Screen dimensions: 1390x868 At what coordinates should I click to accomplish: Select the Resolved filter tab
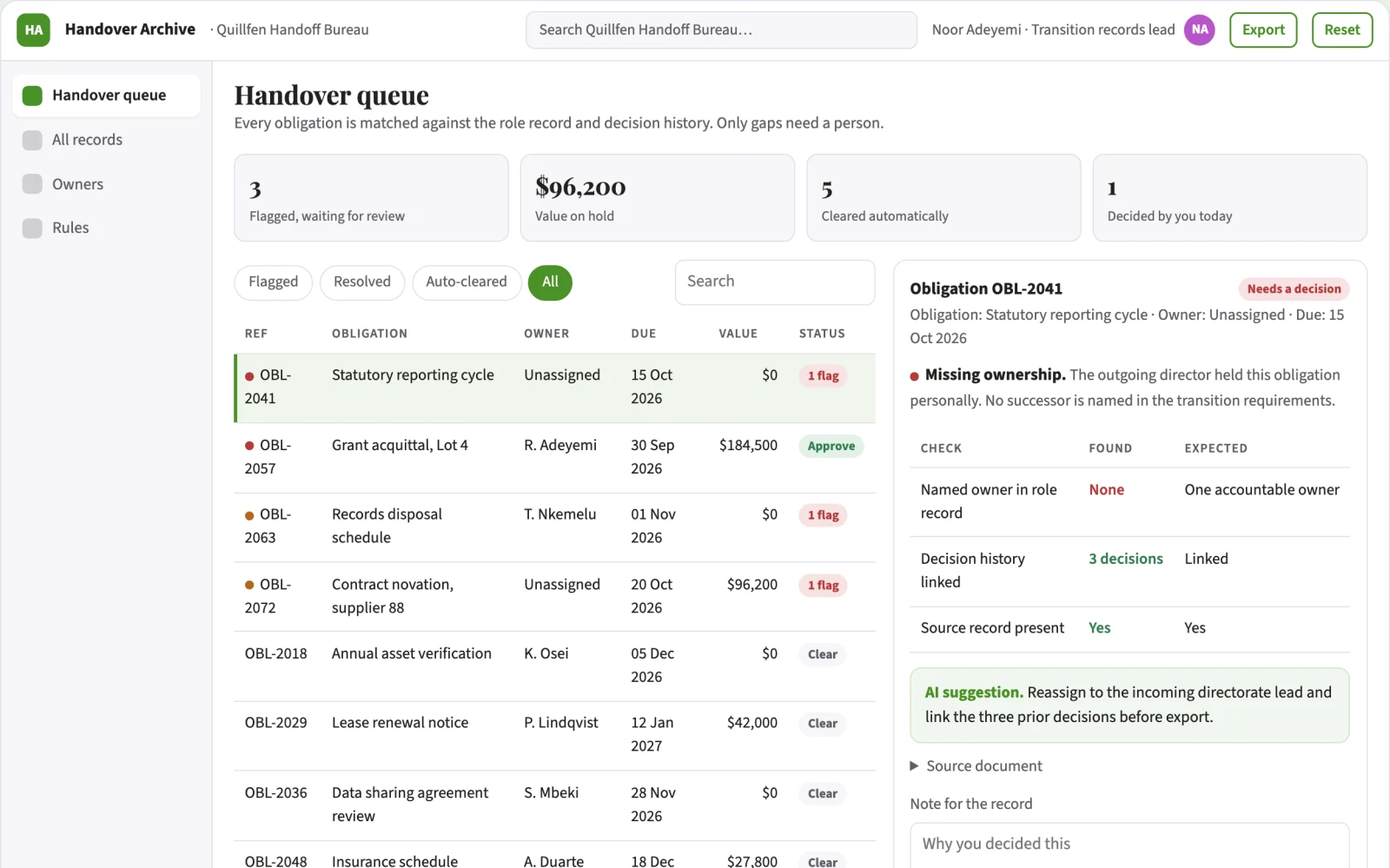(362, 282)
